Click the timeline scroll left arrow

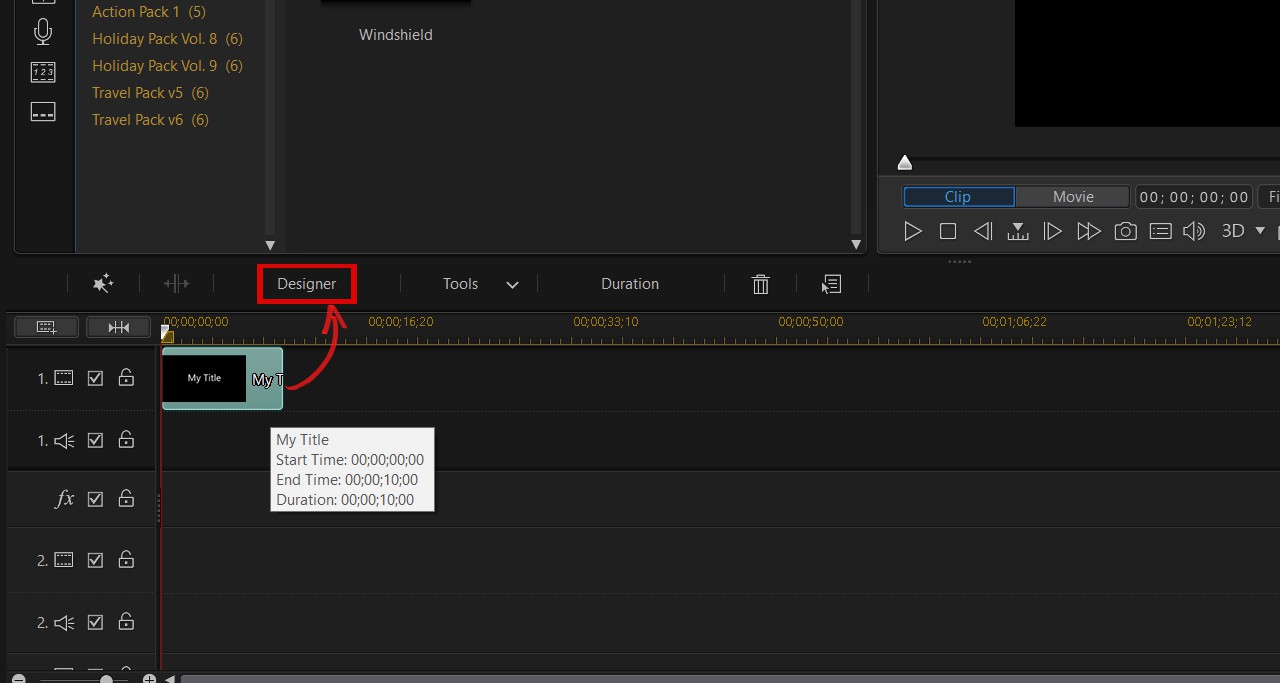coord(168,679)
